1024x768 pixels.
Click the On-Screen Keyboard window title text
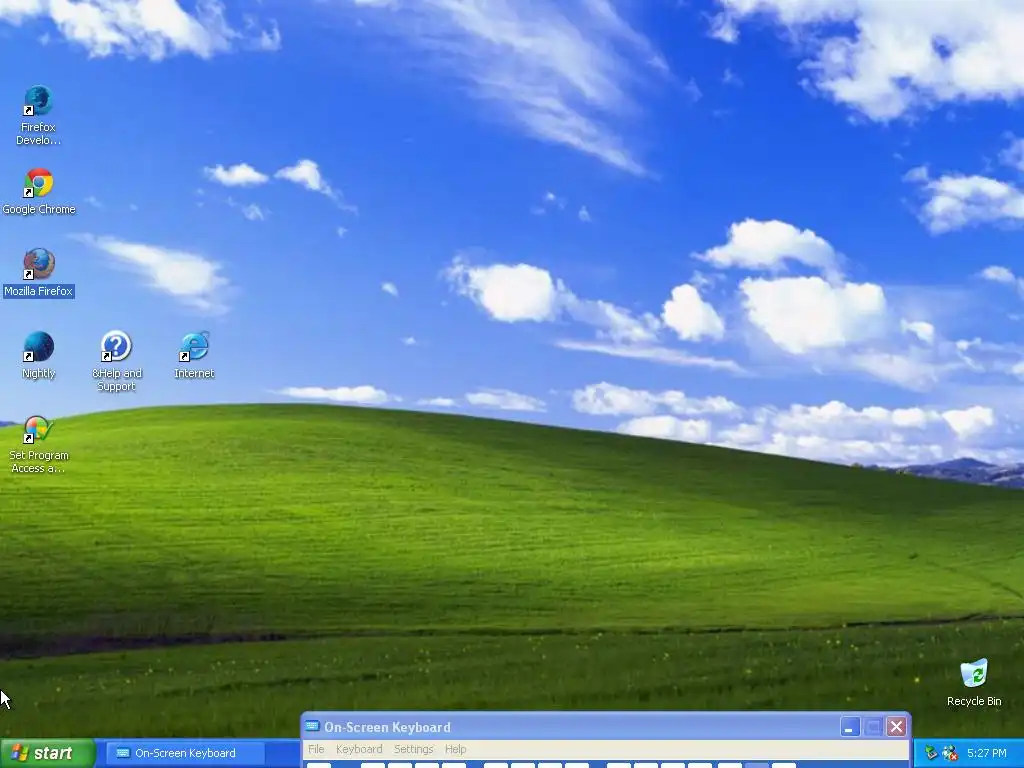pos(387,727)
